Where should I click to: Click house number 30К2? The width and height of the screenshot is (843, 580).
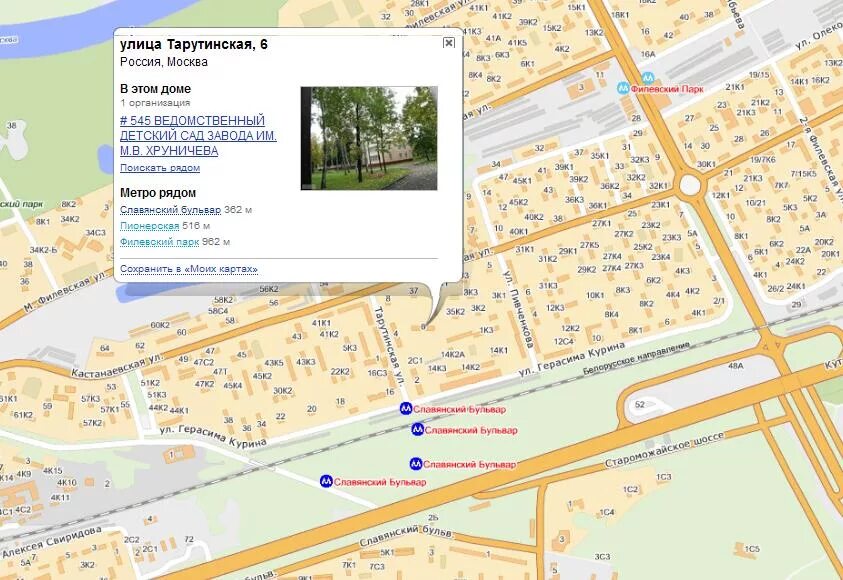click(283, 390)
